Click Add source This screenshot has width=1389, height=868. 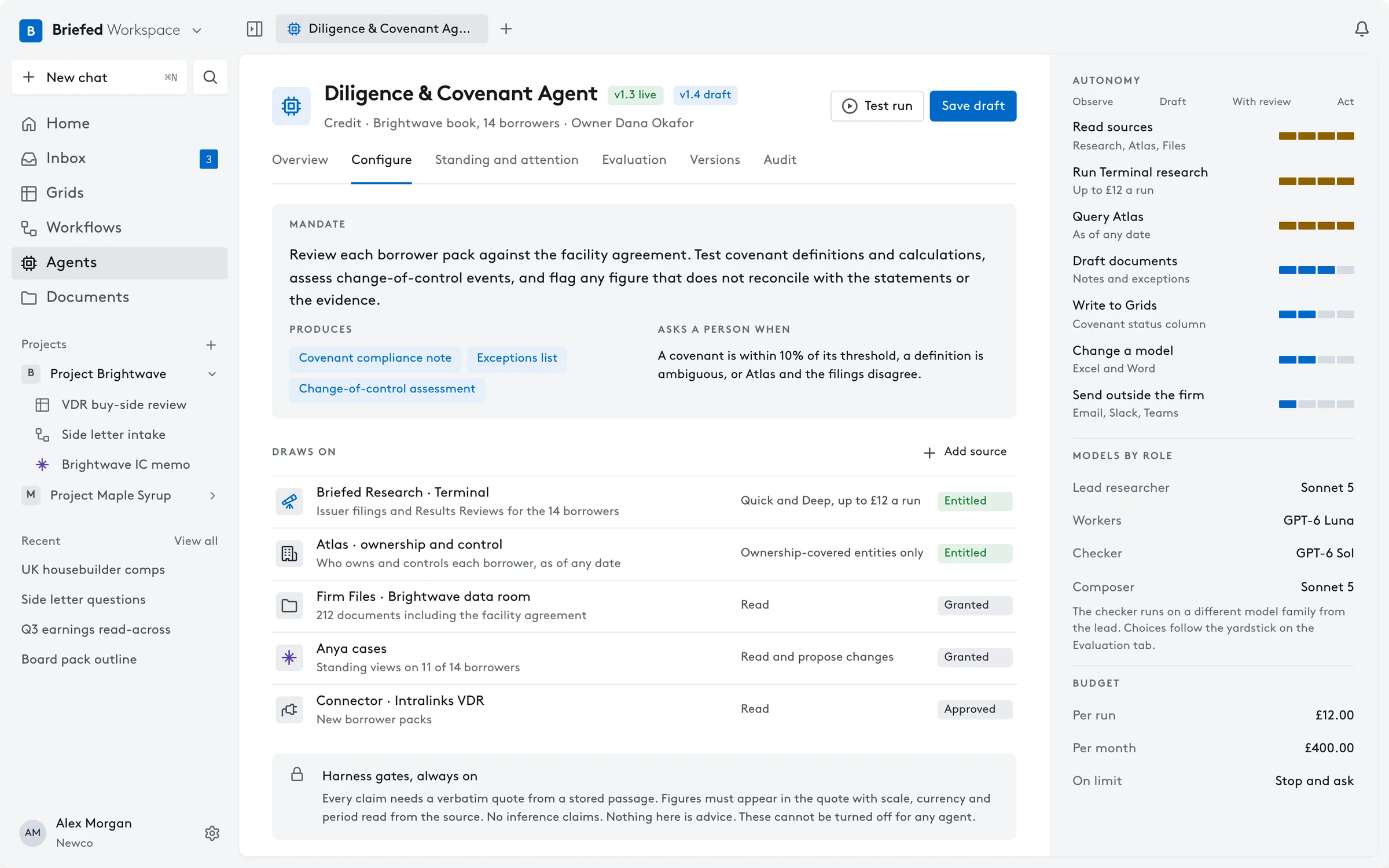click(965, 452)
